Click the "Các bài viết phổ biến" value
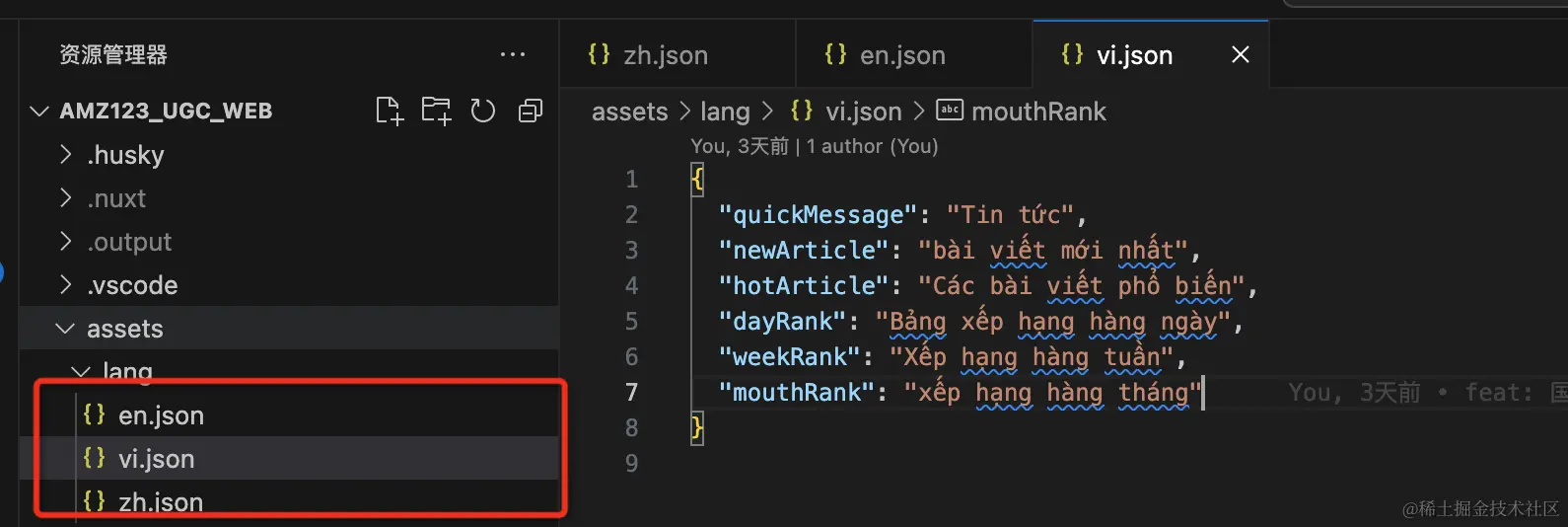1568x527 pixels. tap(1082, 286)
